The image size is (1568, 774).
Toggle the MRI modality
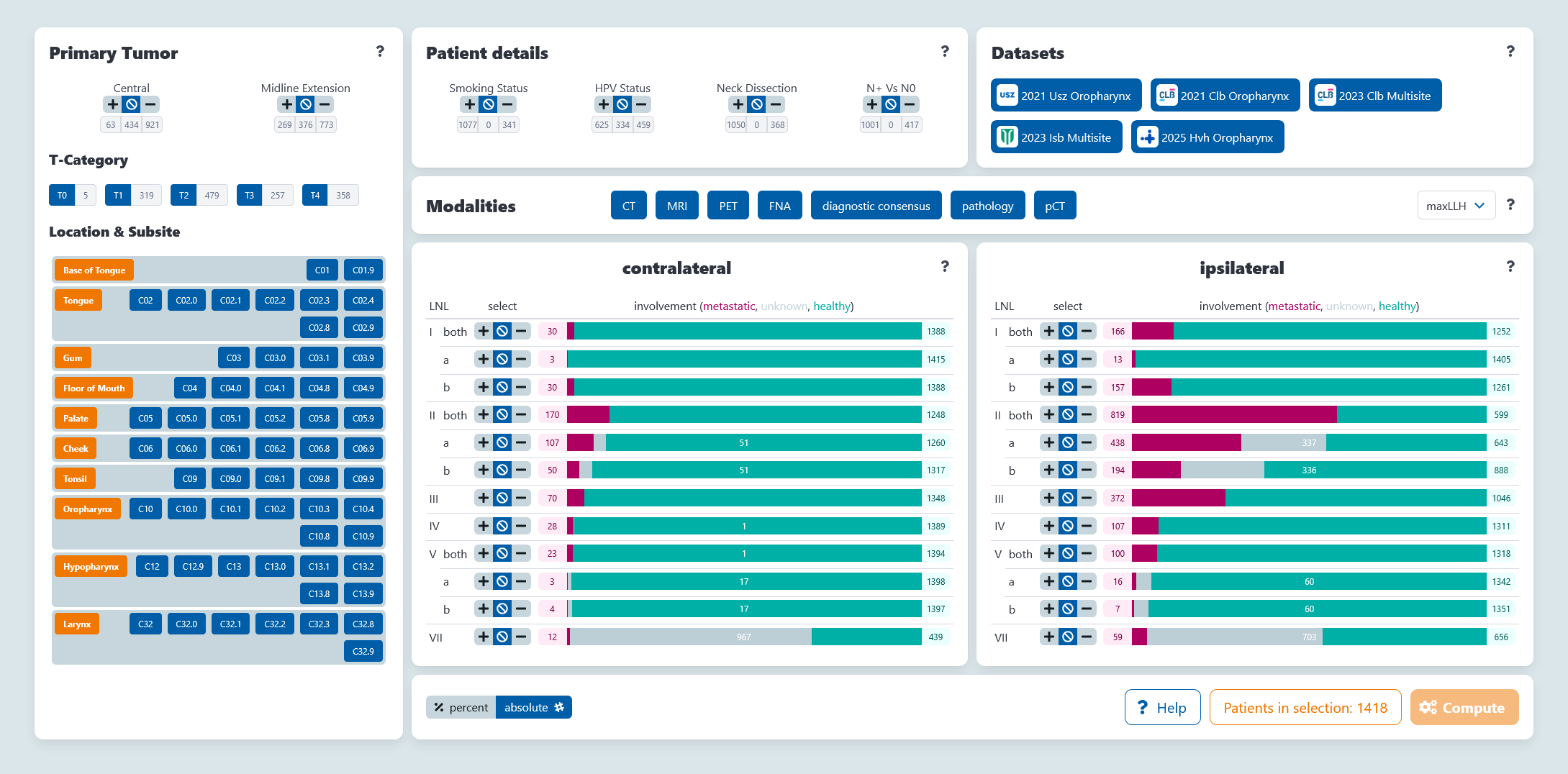(x=676, y=206)
